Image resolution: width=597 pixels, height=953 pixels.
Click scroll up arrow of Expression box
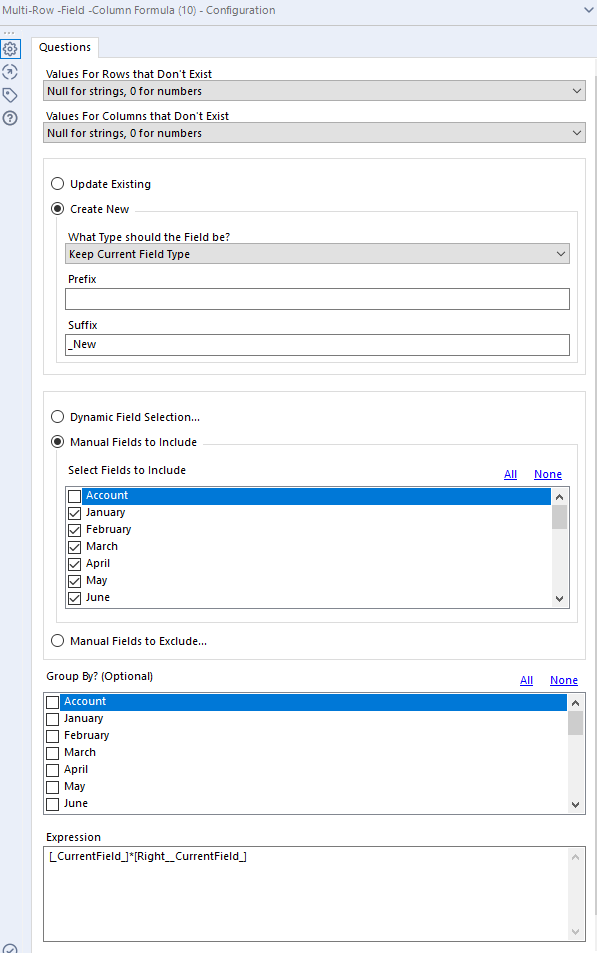[575, 857]
